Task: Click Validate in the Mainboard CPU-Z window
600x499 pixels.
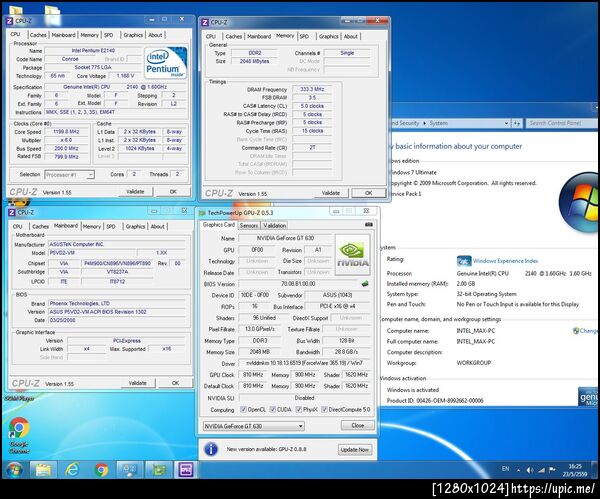Action: click(137, 383)
